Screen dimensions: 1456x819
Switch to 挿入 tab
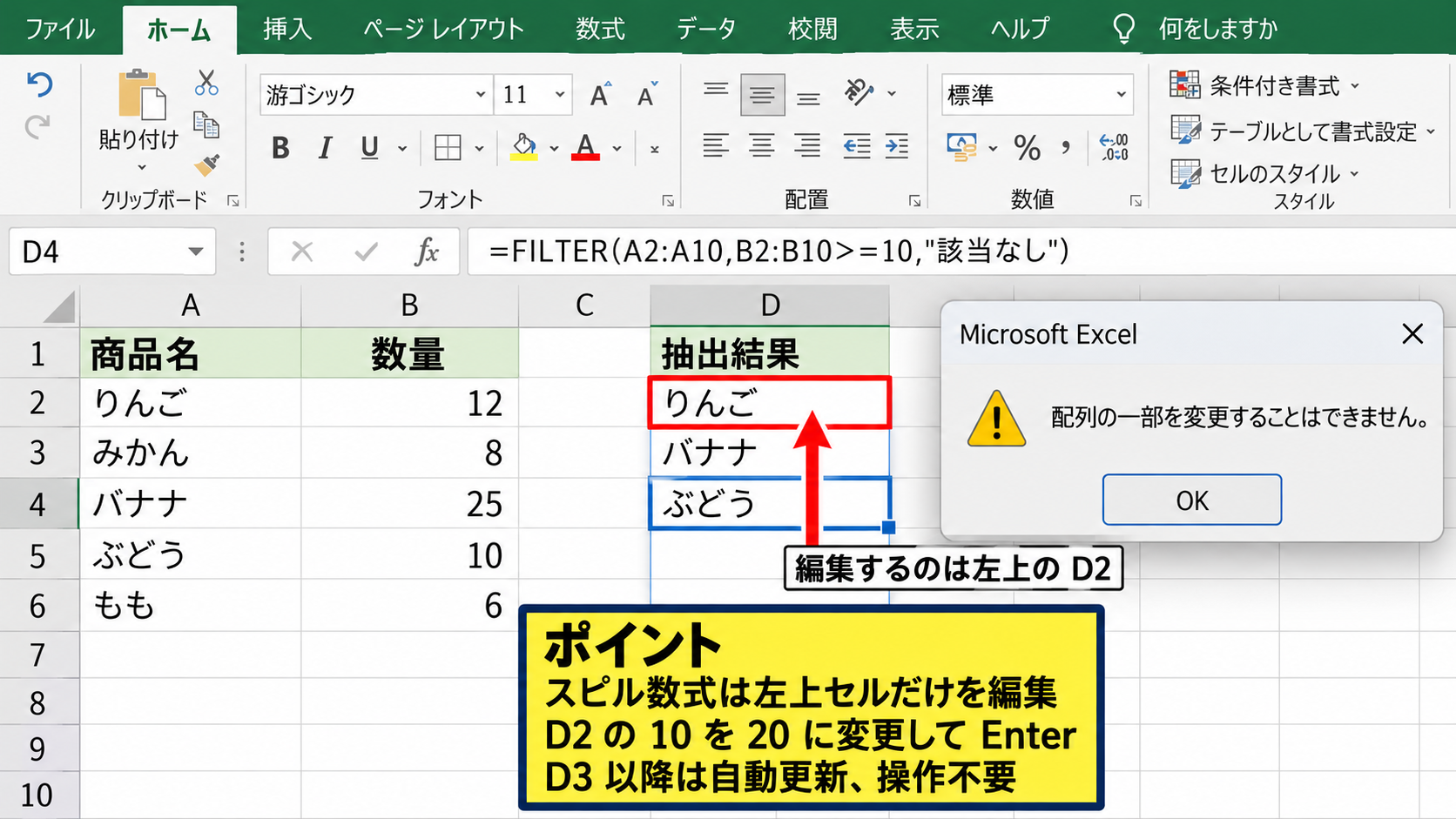pyautogui.click(x=287, y=29)
